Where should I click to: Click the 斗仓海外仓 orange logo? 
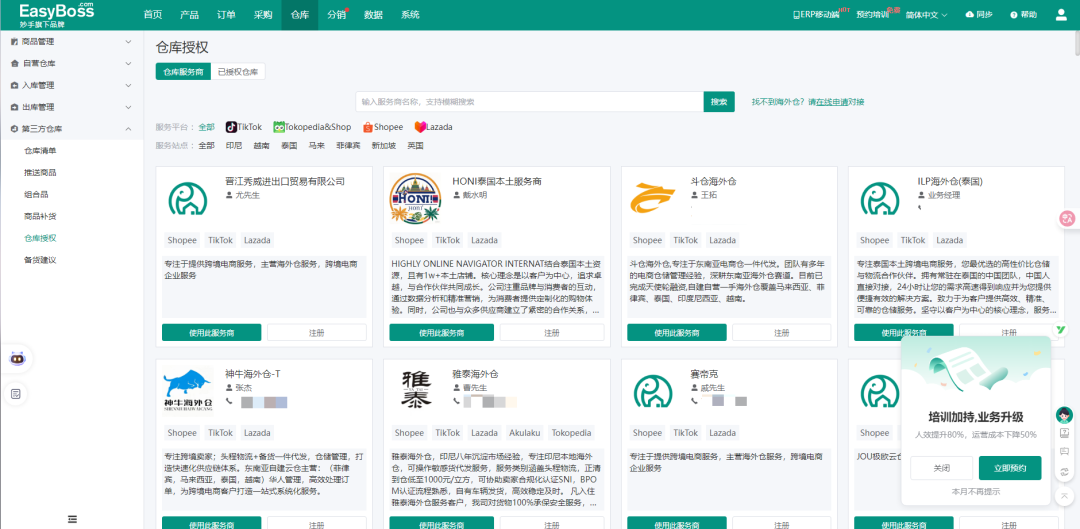tap(652, 198)
